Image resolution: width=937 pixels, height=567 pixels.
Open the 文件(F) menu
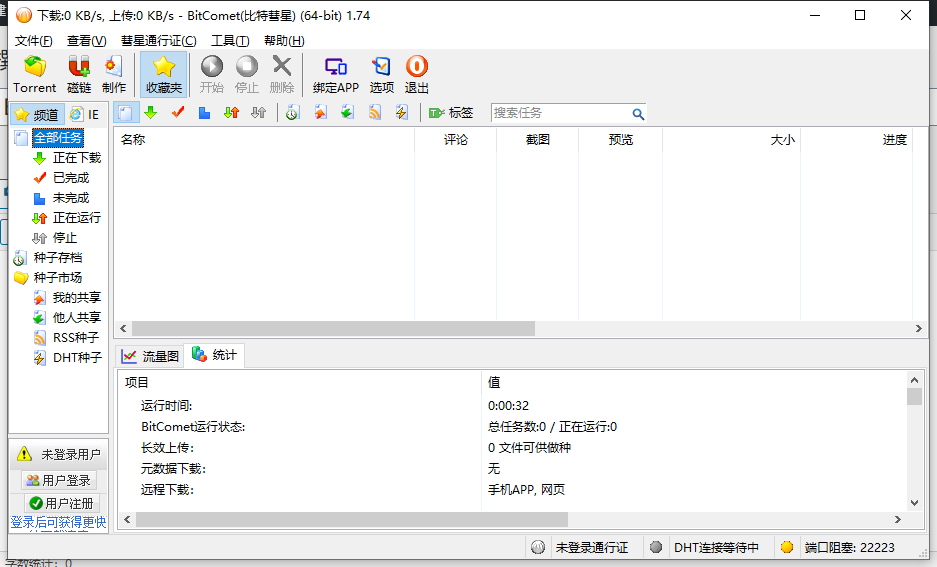pos(33,41)
